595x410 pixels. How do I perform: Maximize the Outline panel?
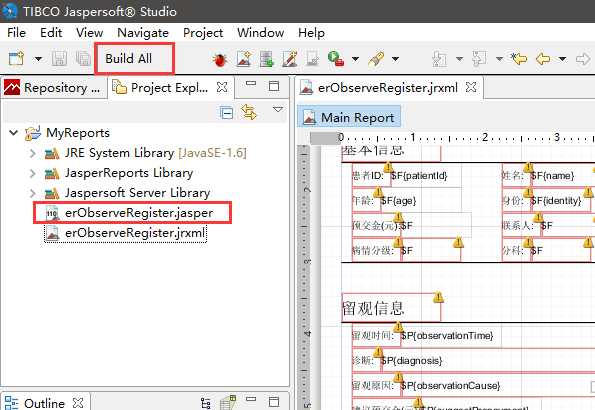[x=274, y=402]
